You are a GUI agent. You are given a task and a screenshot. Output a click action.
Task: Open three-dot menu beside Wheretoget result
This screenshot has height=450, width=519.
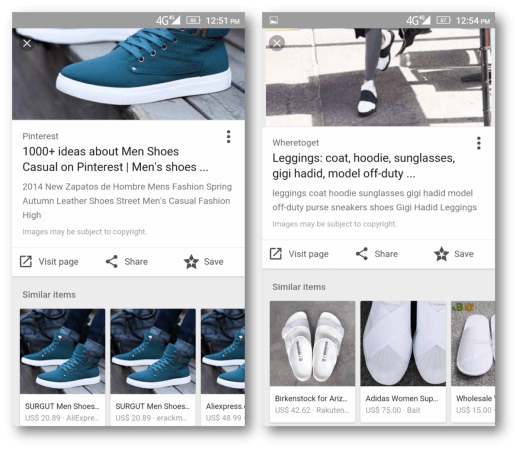point(479,143)
